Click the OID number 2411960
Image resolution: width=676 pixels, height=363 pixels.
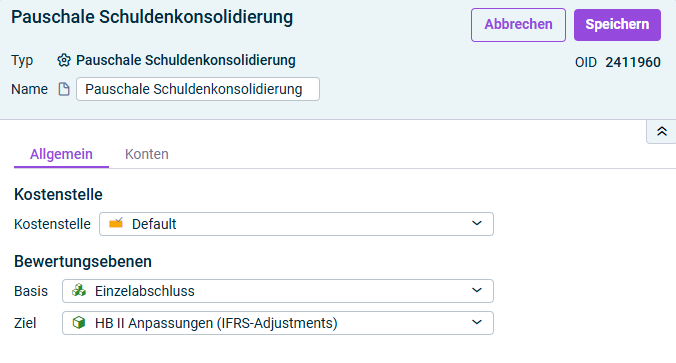(x=633, y=63)
